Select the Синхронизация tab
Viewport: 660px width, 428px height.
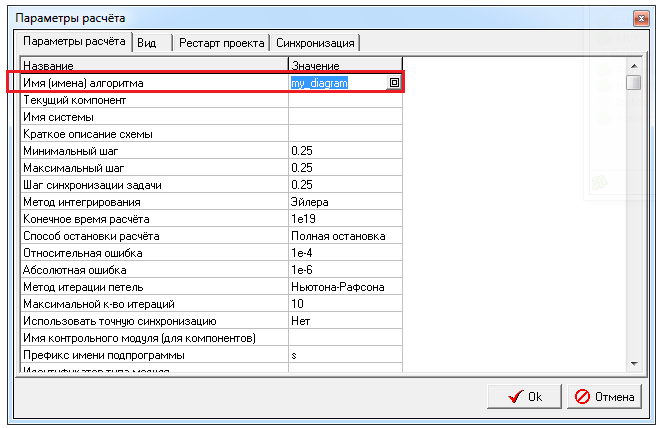pos(315,42)
